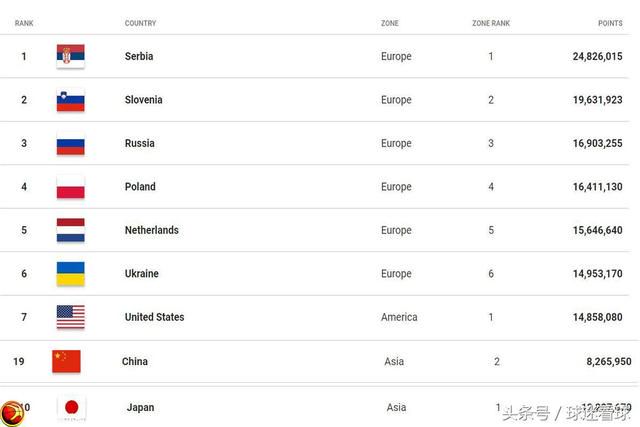The height and width of the screenshot is (427, 640).
Task: Select the China flag icon
Action: pyautogui.click(x=66, y=361)
